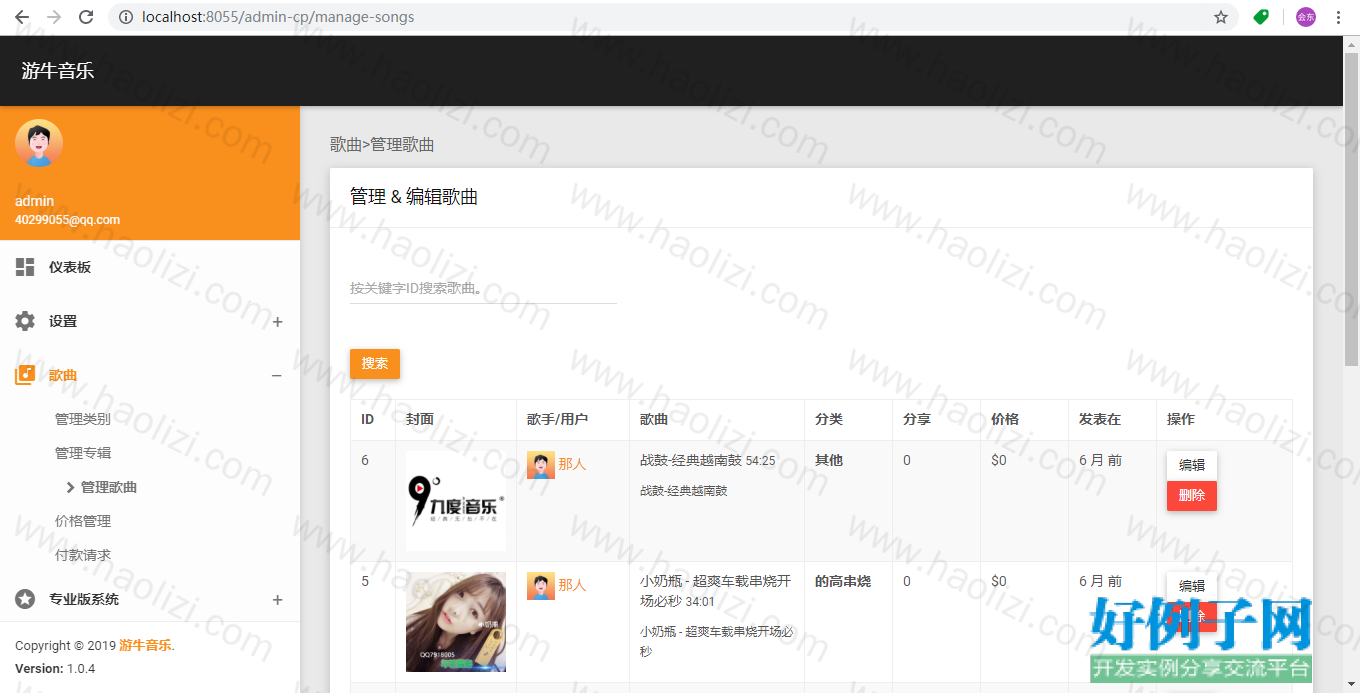Click 删除 for song ID 6
The image size is (1360, 693).
[1192, 495]
